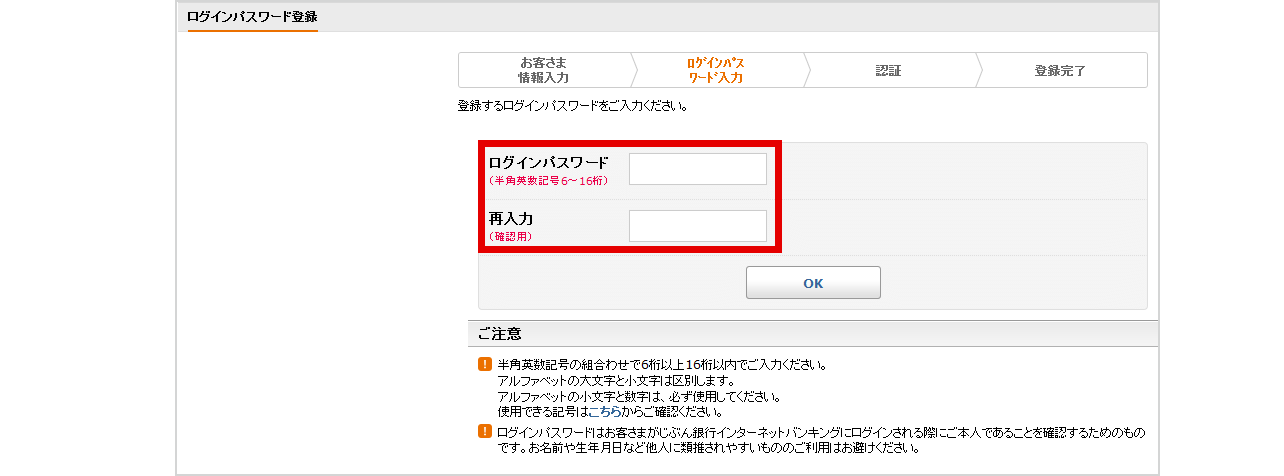Click the note about 生年月日 and guessable passwords
The image size is (1284, 476).
[706, 448]
